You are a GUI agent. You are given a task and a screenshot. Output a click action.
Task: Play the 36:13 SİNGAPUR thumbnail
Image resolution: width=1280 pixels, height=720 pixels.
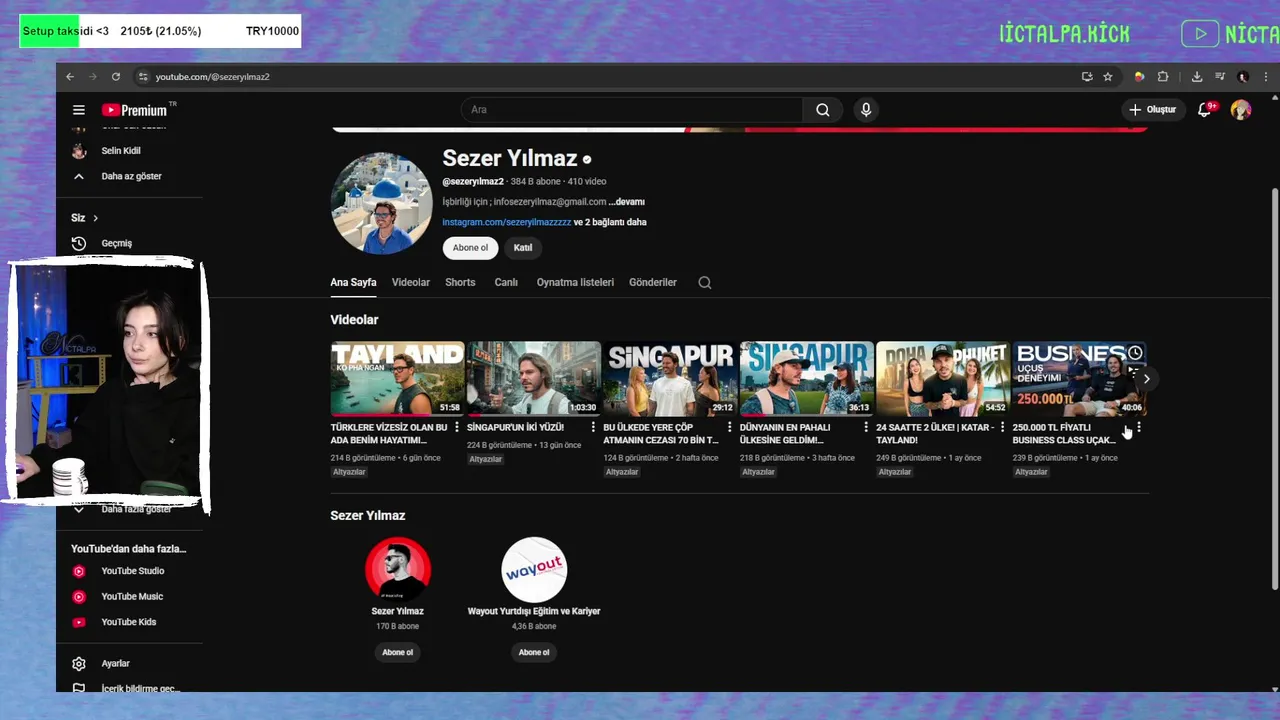(806, 379)
